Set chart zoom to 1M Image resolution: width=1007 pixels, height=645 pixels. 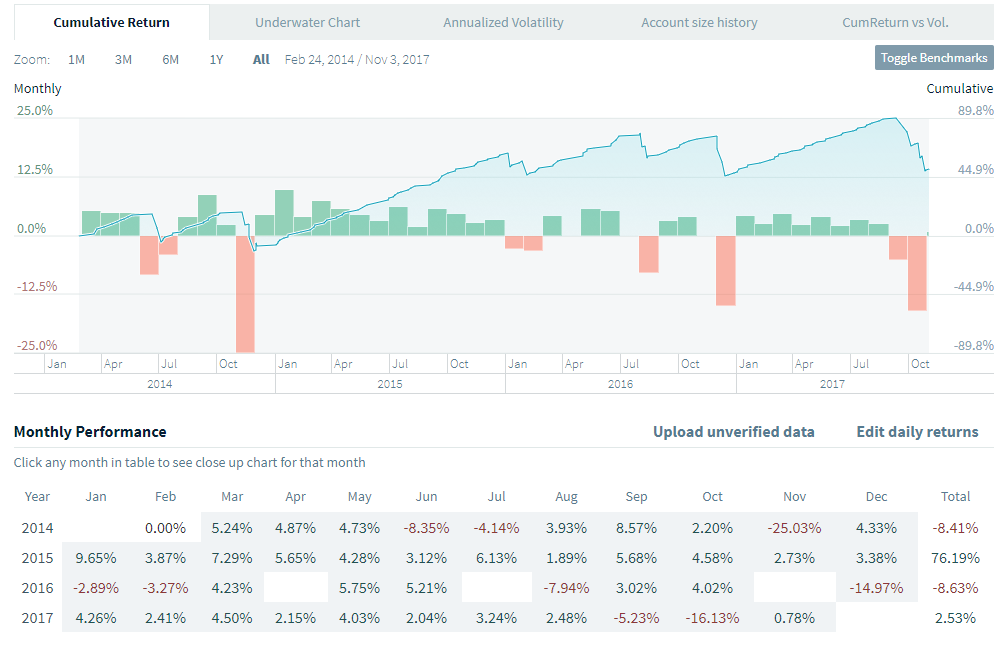76,60
